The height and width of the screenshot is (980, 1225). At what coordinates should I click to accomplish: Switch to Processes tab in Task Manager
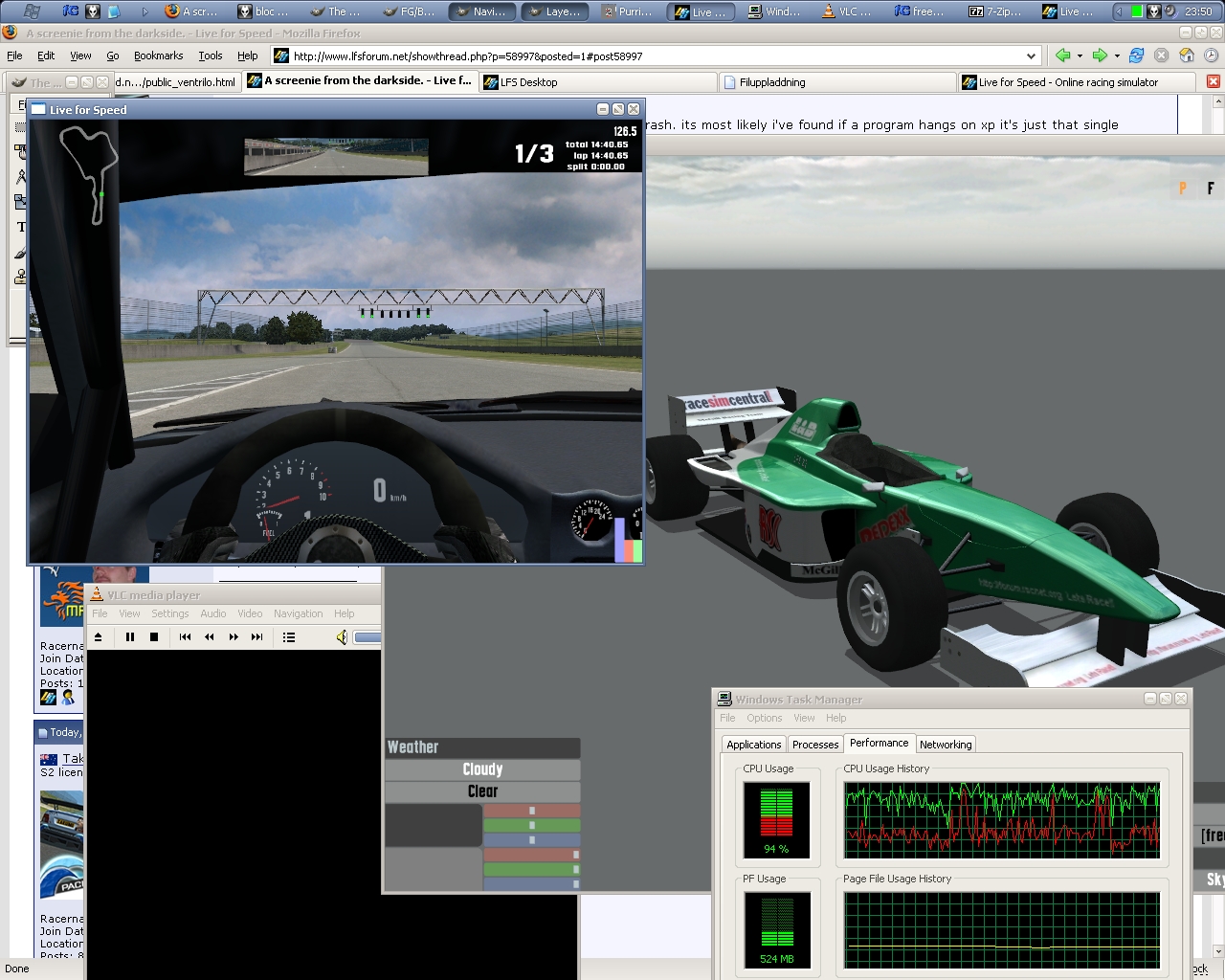(x=815, y=745)
